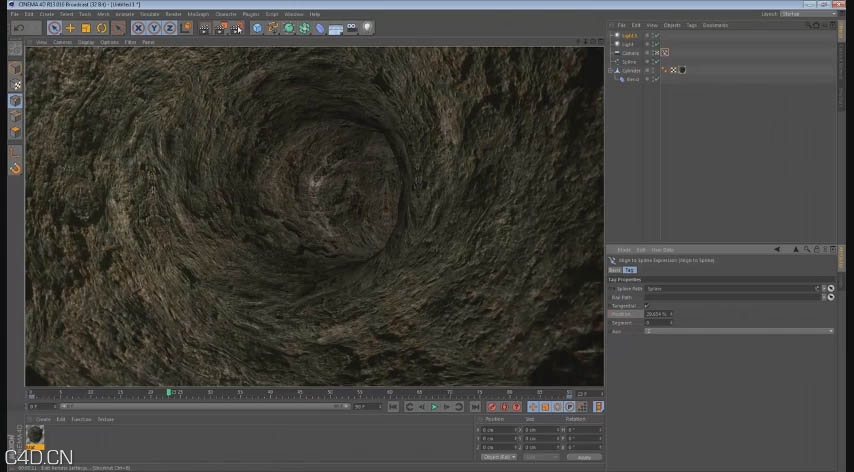Select the Live Selection tool
The width and height of the screenshot is (854, 472).
(x=54, y=28)
